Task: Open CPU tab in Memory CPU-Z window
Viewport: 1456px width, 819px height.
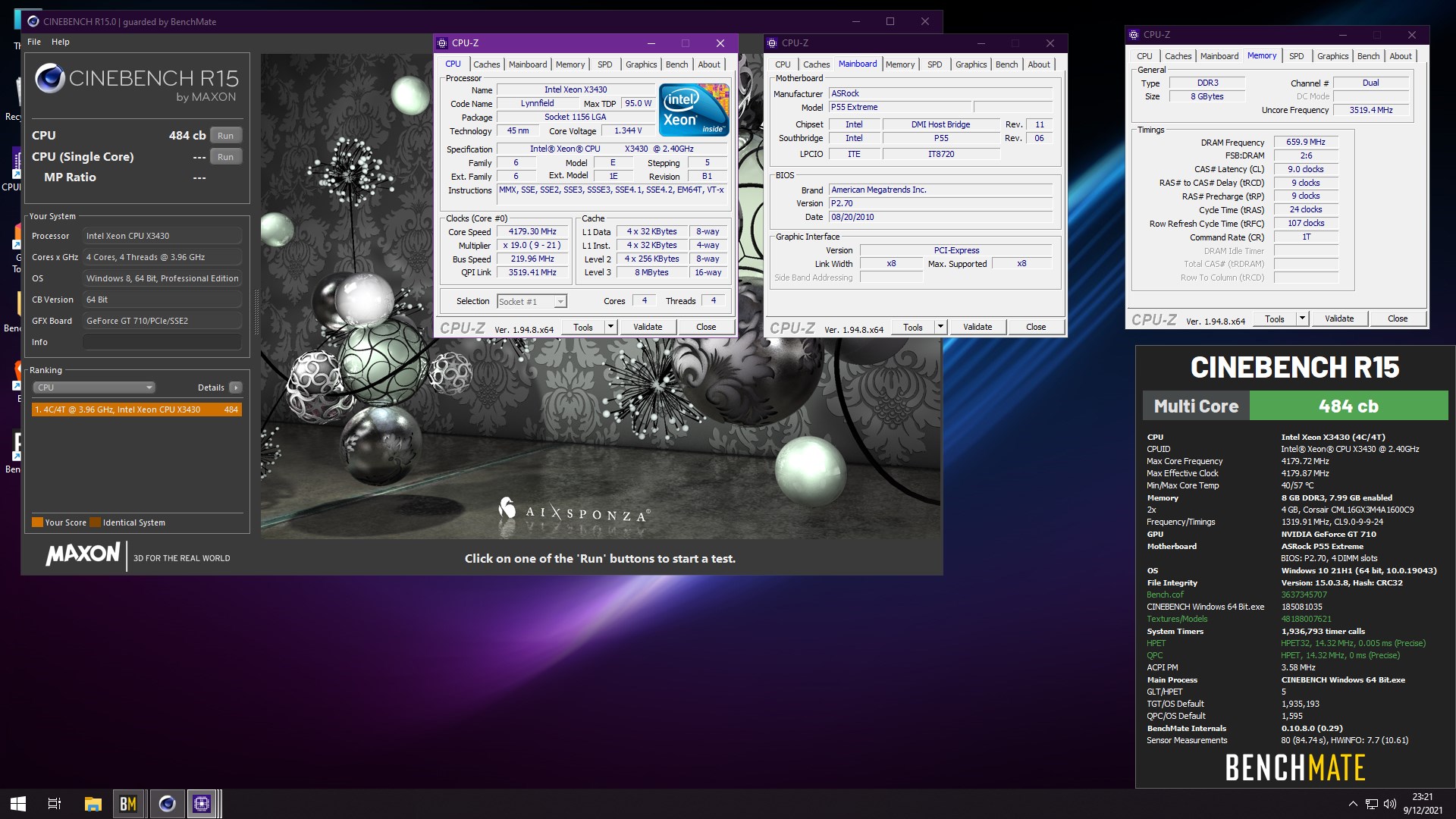Action: pos(1145,56)
